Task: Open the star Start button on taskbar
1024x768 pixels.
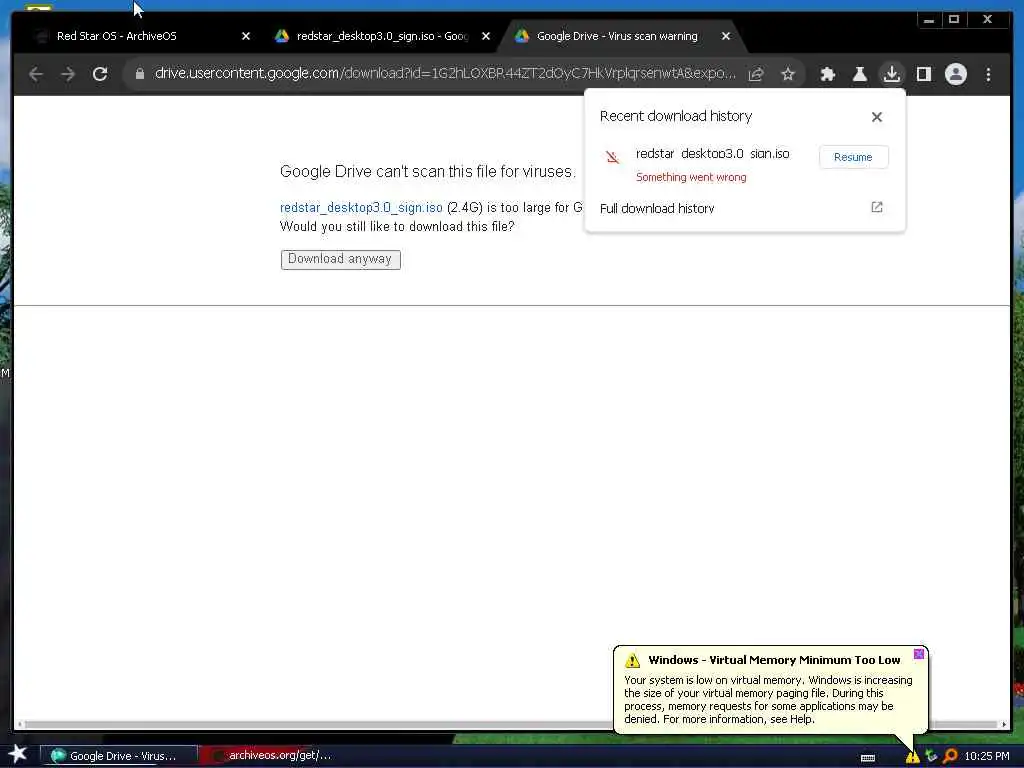Action: (18, 754)
